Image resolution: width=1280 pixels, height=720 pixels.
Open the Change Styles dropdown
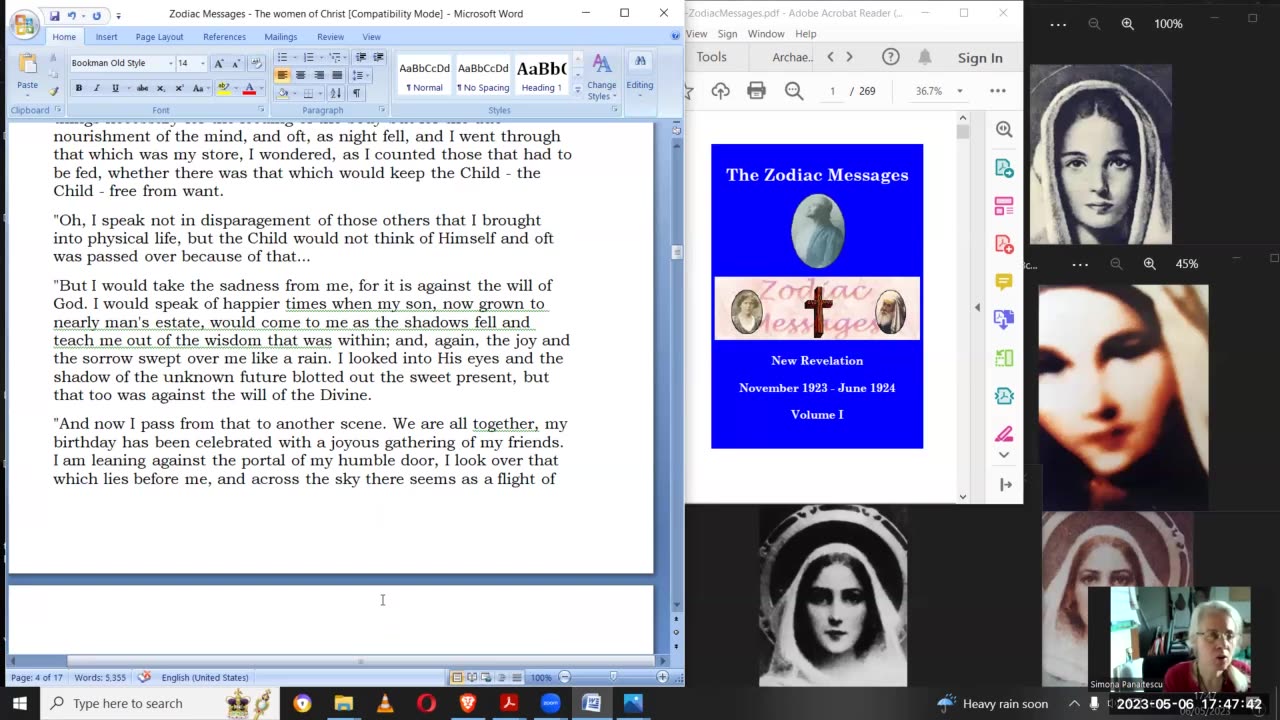click(601, 76)
